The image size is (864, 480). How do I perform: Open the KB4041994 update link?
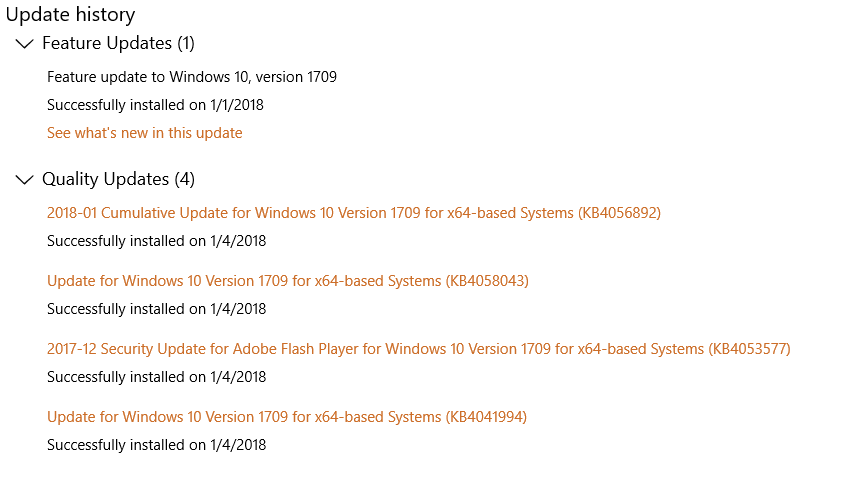pyautogui.click(x=286, y=417)
